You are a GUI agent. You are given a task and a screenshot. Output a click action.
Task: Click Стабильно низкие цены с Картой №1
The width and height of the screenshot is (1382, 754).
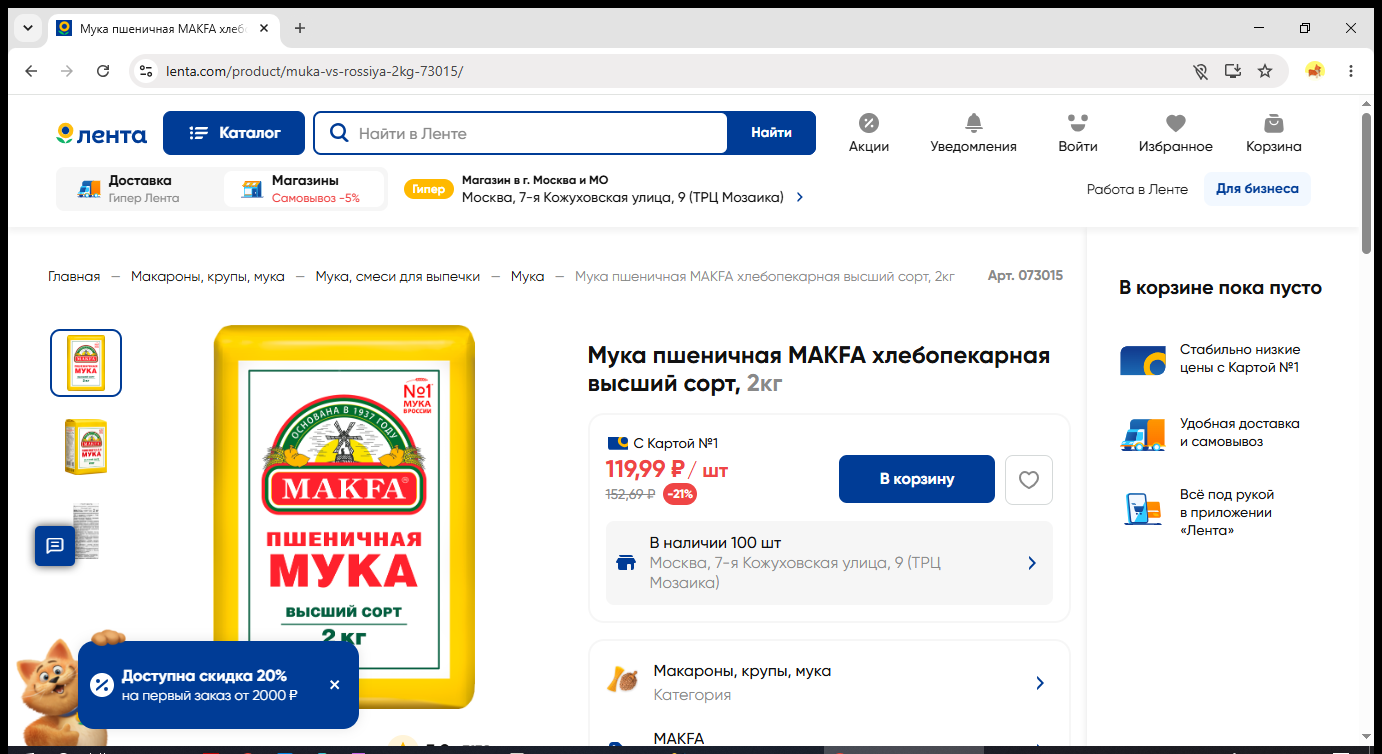point(1210,359)
